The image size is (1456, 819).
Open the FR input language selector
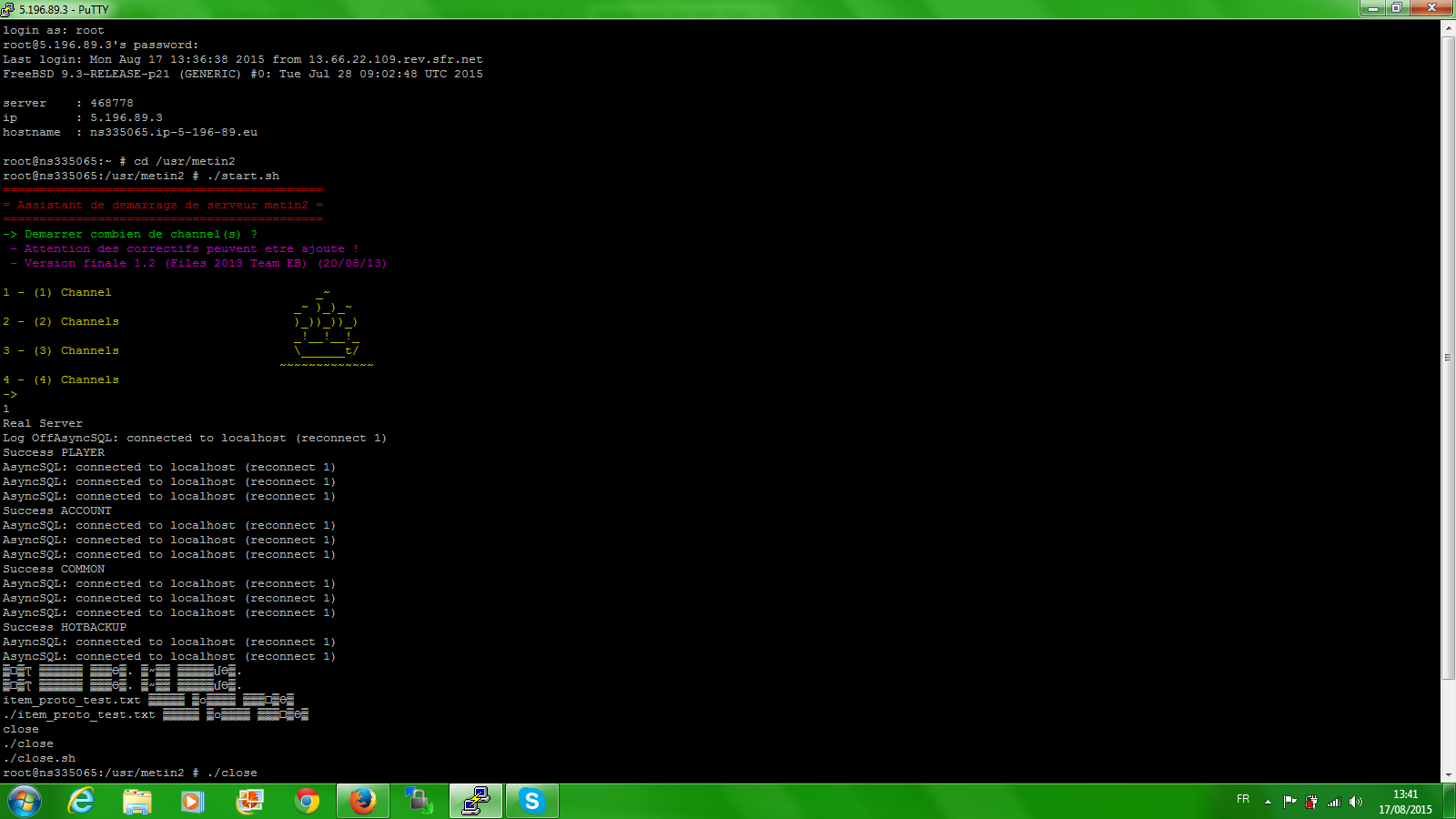(1243, 799)
